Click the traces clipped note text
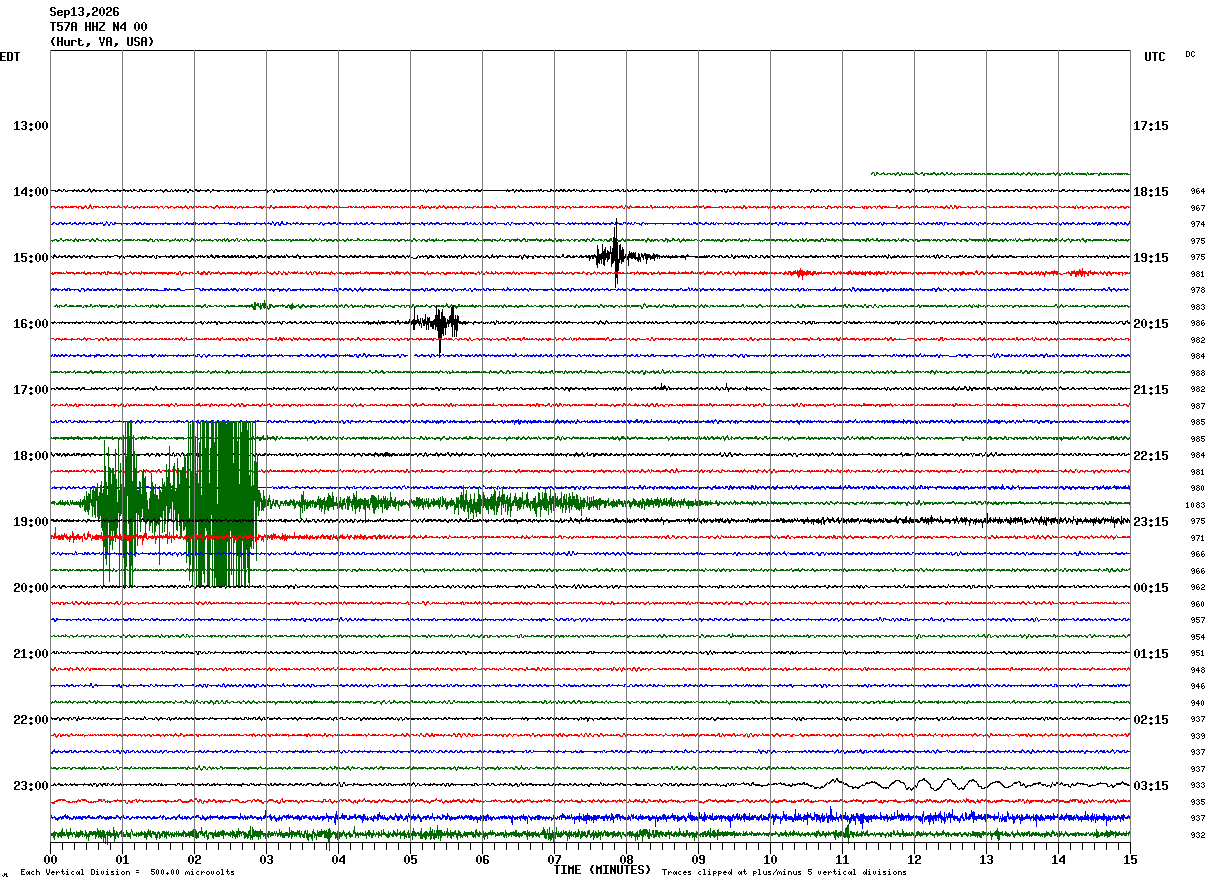The width and height of the screenshot is (1210, 886). point(784,872)
